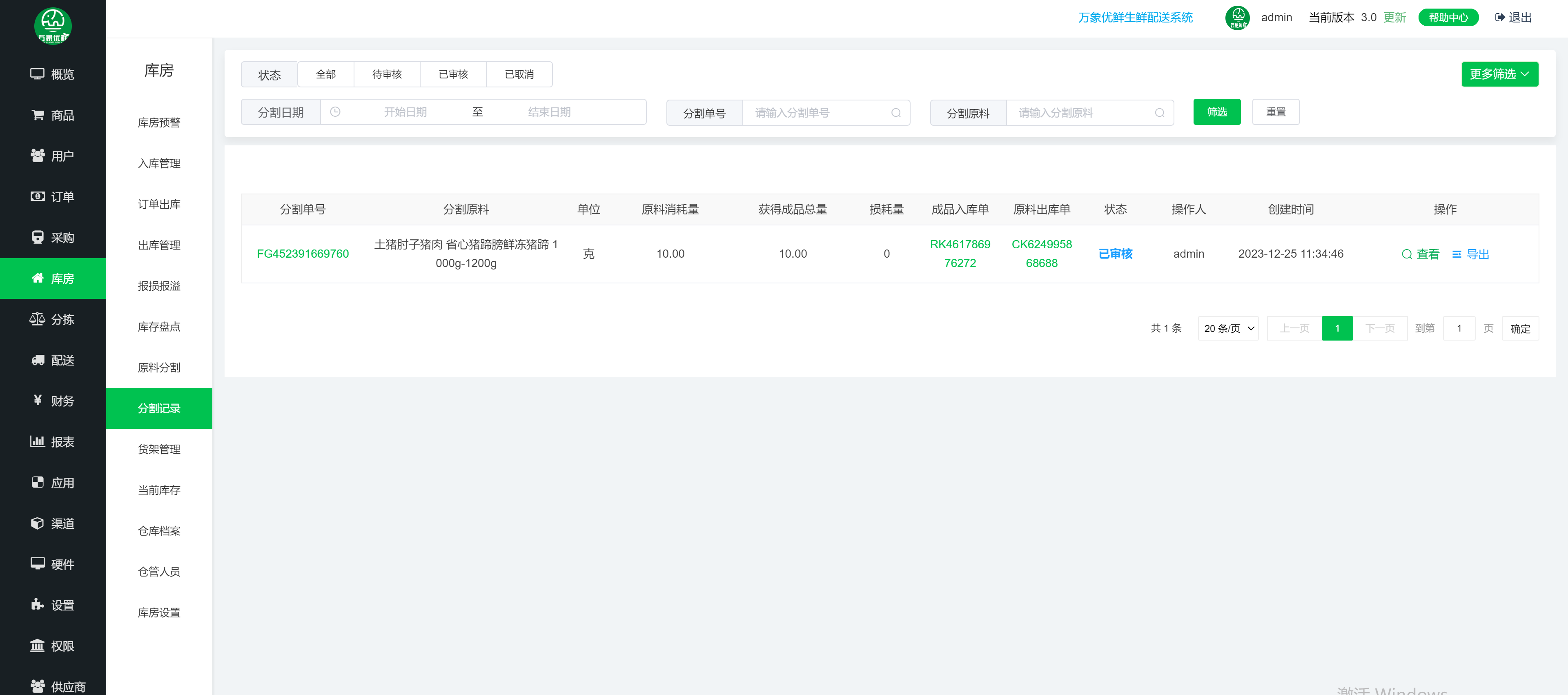Open 库存盘点 submenu item
Viewport: 1568px width, 695px height.
159,327
